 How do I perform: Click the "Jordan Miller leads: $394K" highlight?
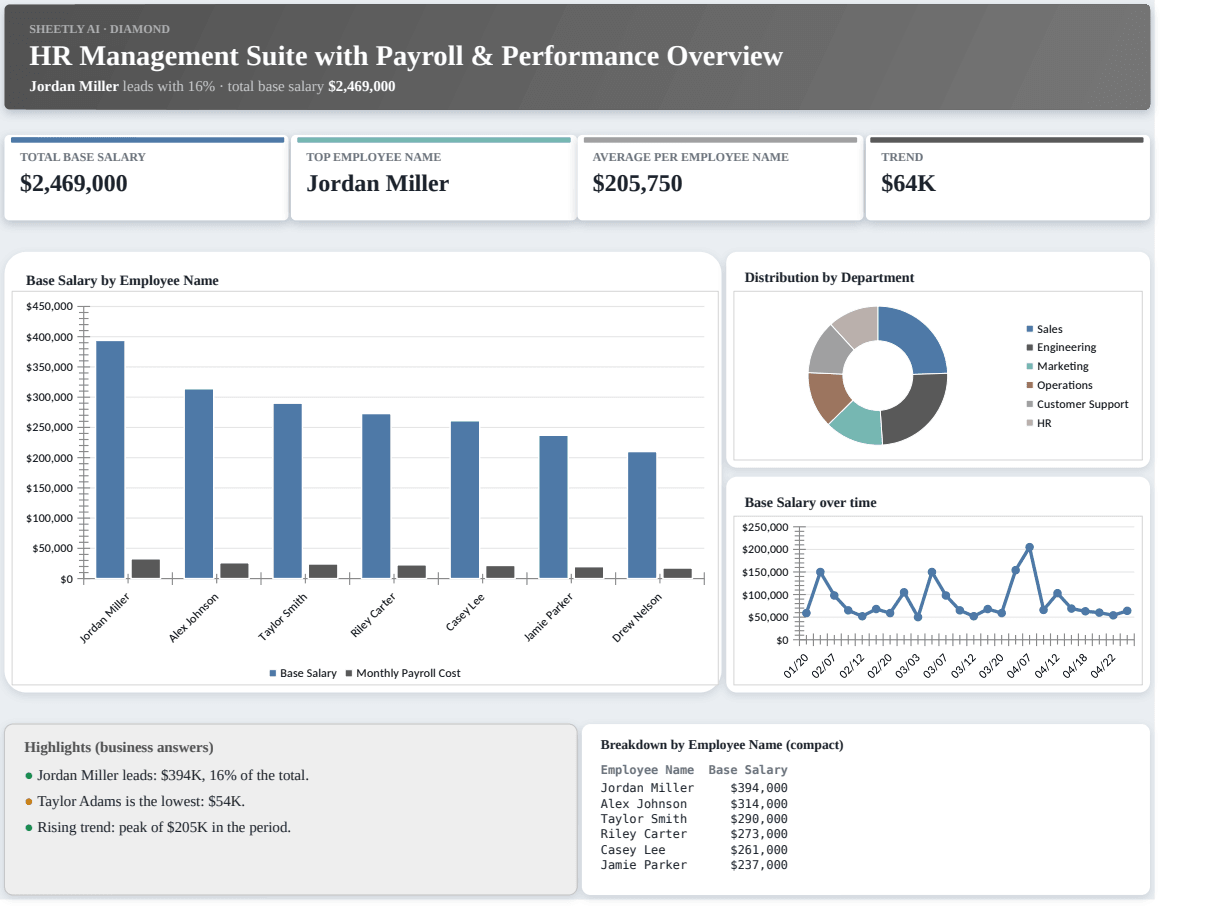167,775
